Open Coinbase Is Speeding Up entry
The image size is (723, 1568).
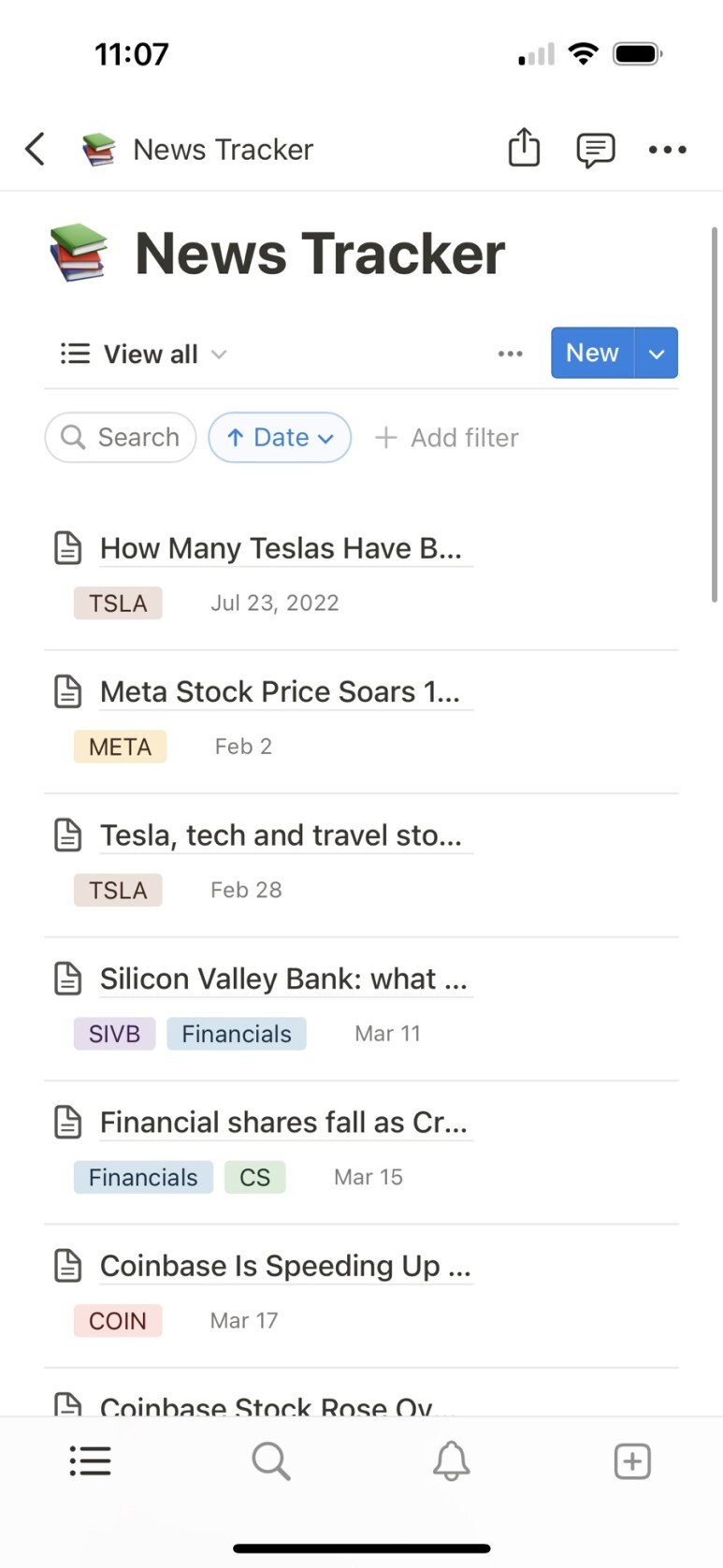pyautogui.click(x=285, y=1266)
